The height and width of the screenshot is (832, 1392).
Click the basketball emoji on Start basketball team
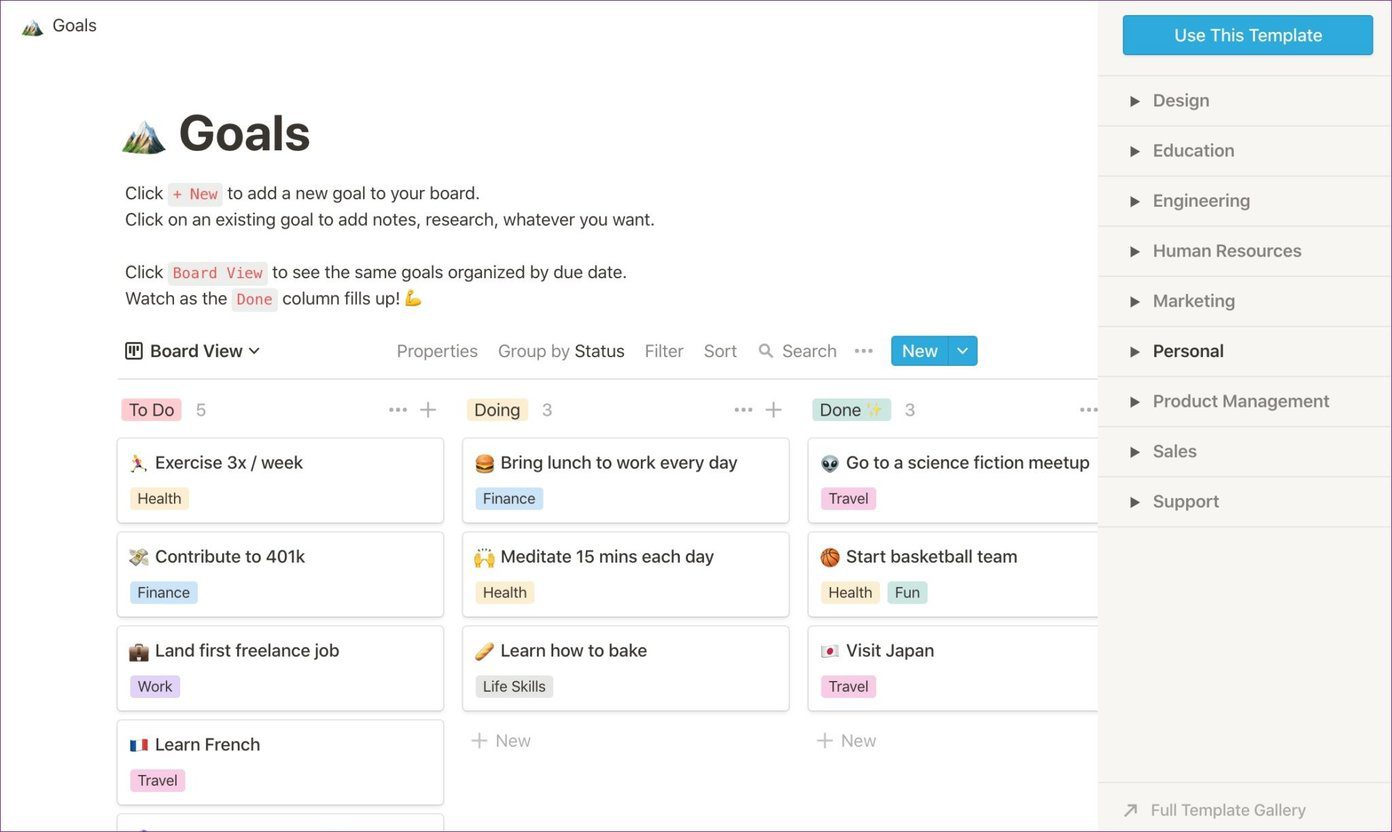(830, 557)
